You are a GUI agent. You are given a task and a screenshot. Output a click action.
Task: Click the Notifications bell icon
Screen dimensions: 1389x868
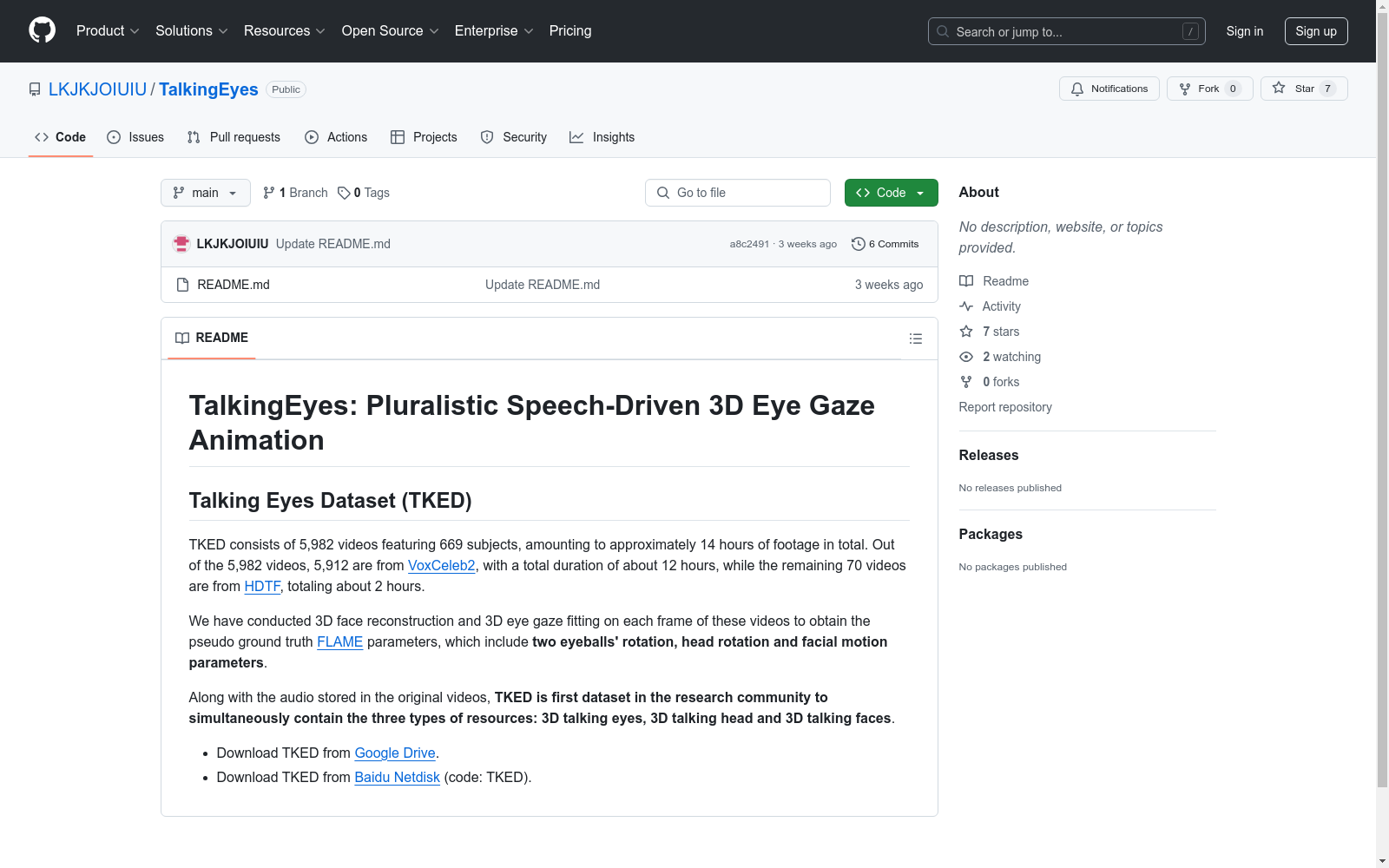[1077, 89]
